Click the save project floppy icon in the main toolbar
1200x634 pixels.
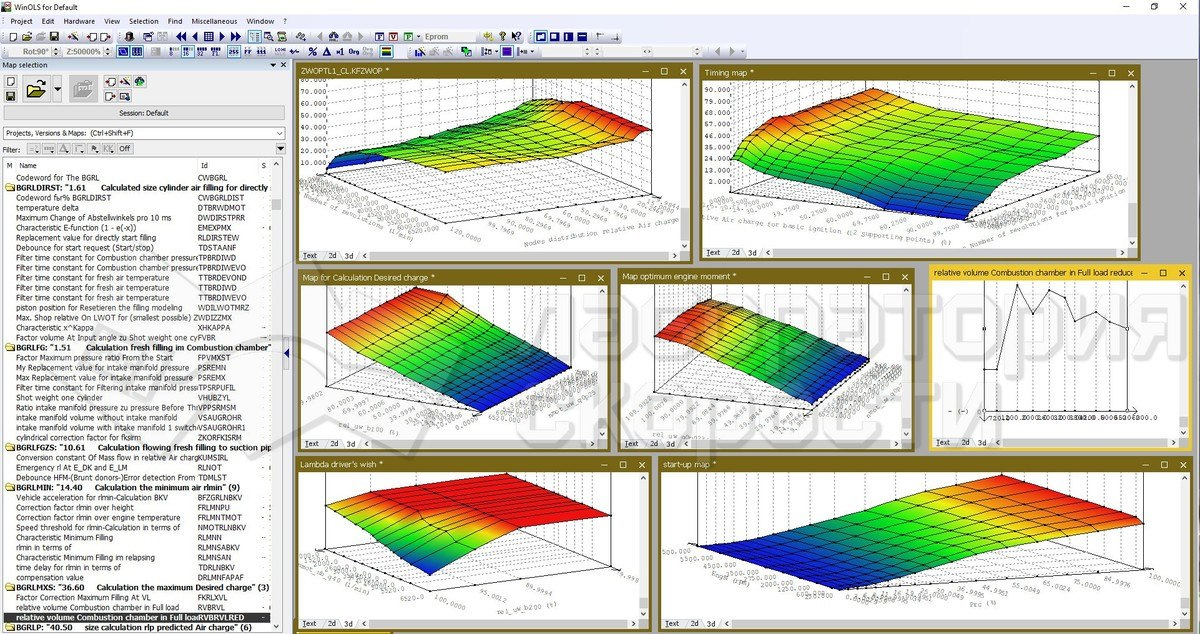(55, 36)
